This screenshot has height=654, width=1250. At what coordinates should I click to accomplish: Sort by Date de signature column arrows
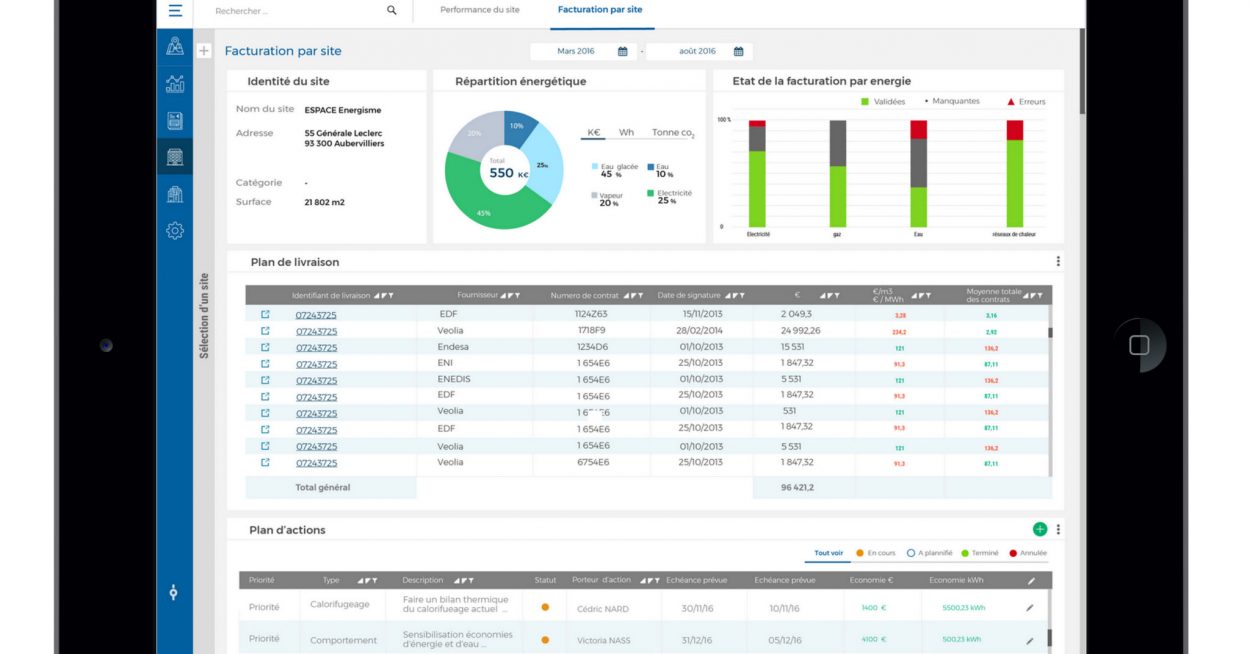(x=735, y=296)
